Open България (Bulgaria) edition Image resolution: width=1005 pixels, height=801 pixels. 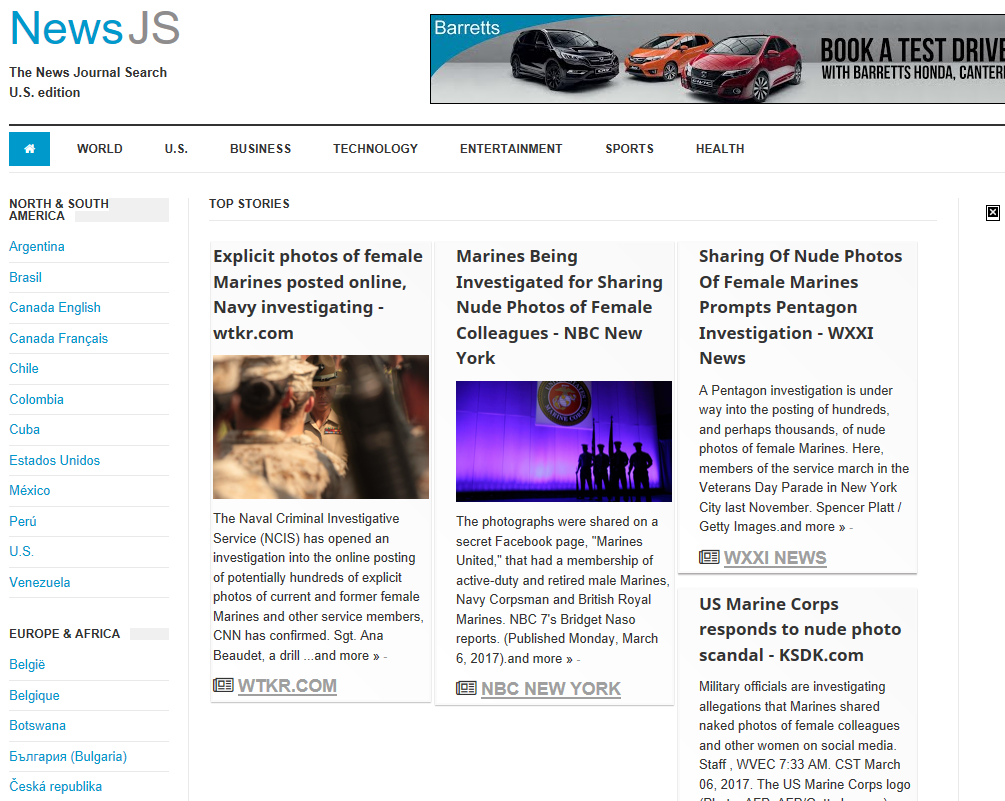[68, 756]
